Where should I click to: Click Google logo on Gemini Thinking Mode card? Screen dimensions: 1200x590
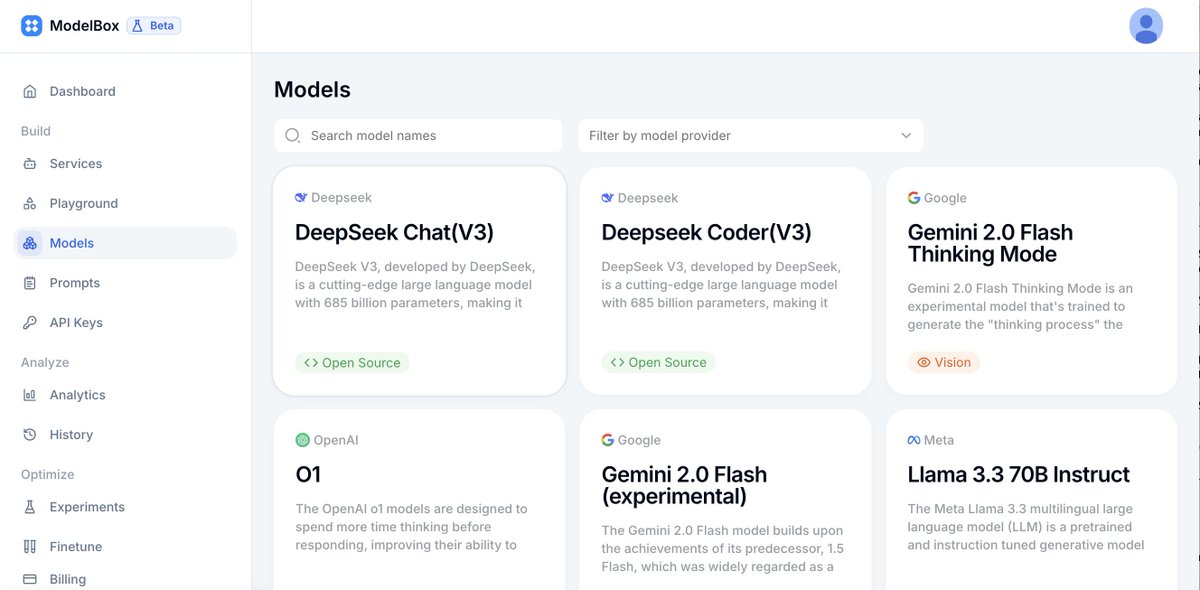point(914,198)
